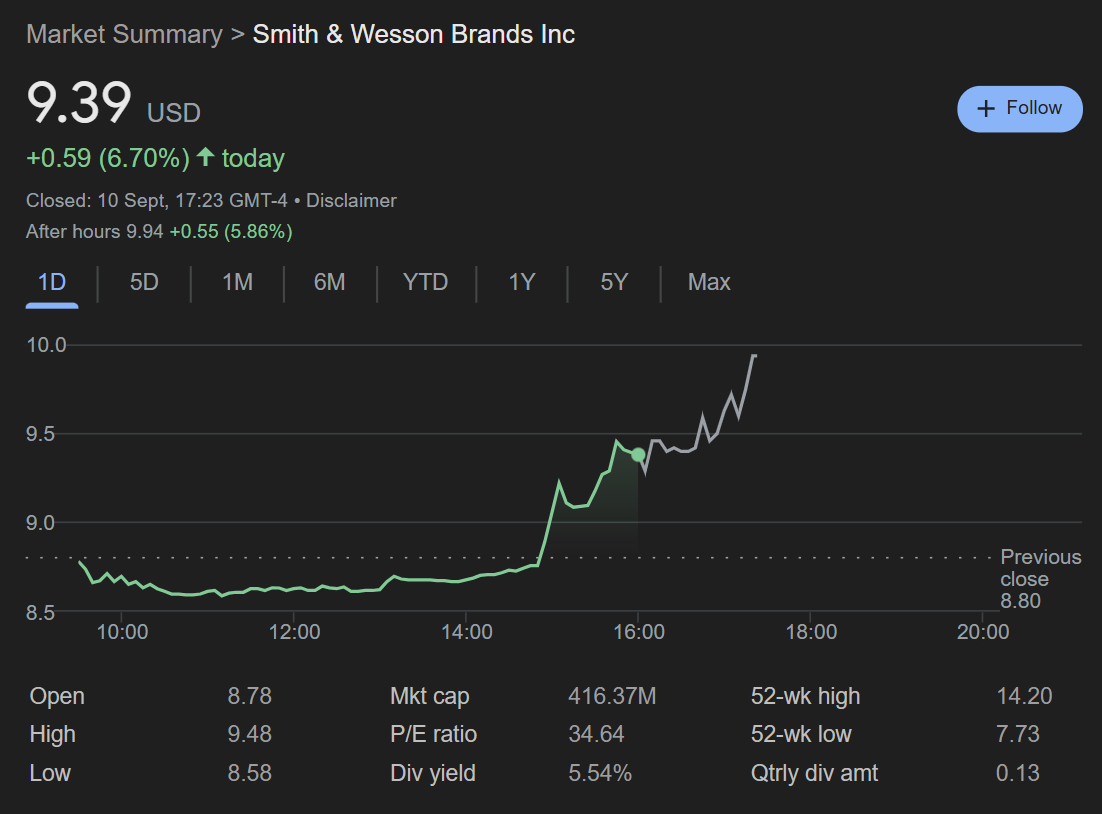Switch to the 5D tab
The image size is (1102, 814).
[x=144, y=282]
